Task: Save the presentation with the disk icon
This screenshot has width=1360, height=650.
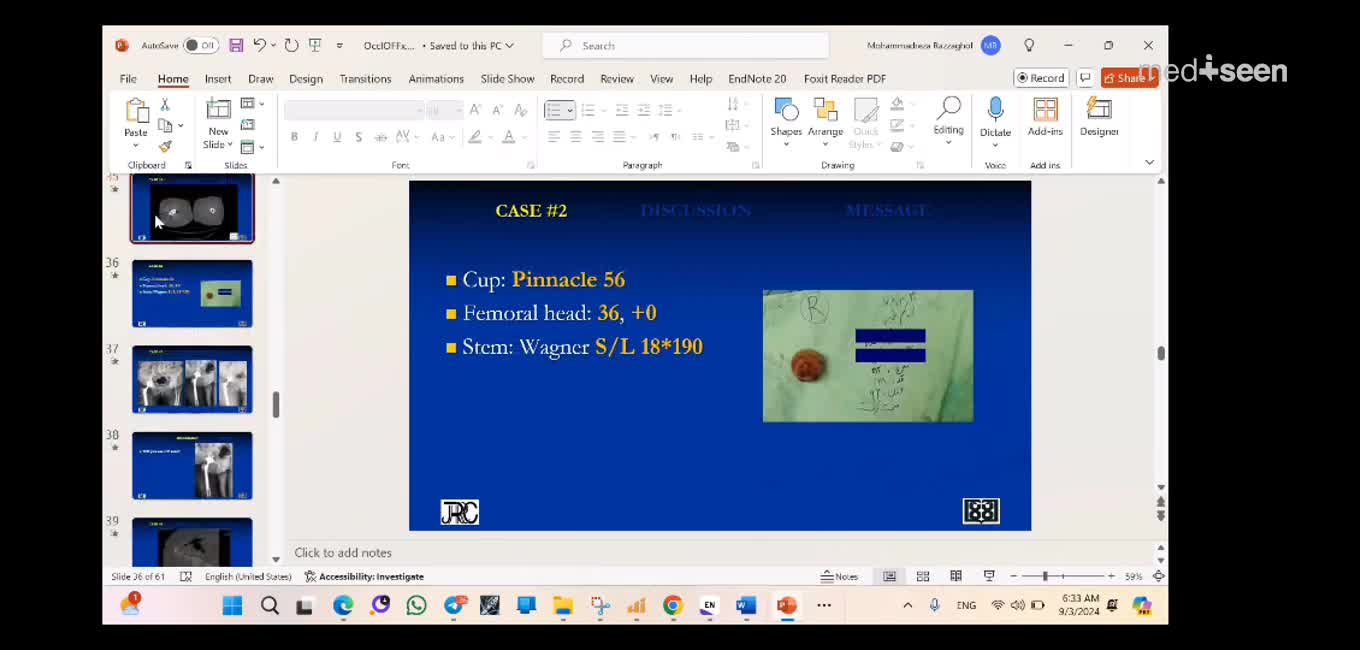Action: pos(236,45)
